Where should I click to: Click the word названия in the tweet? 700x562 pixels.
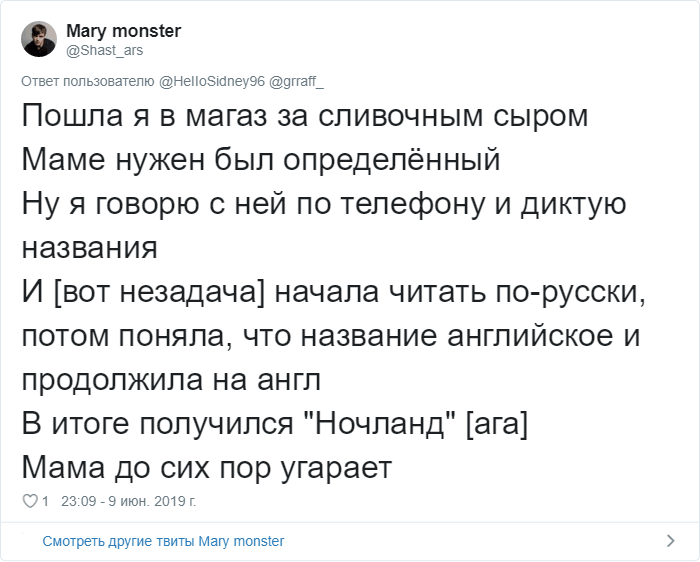(90, 248)
